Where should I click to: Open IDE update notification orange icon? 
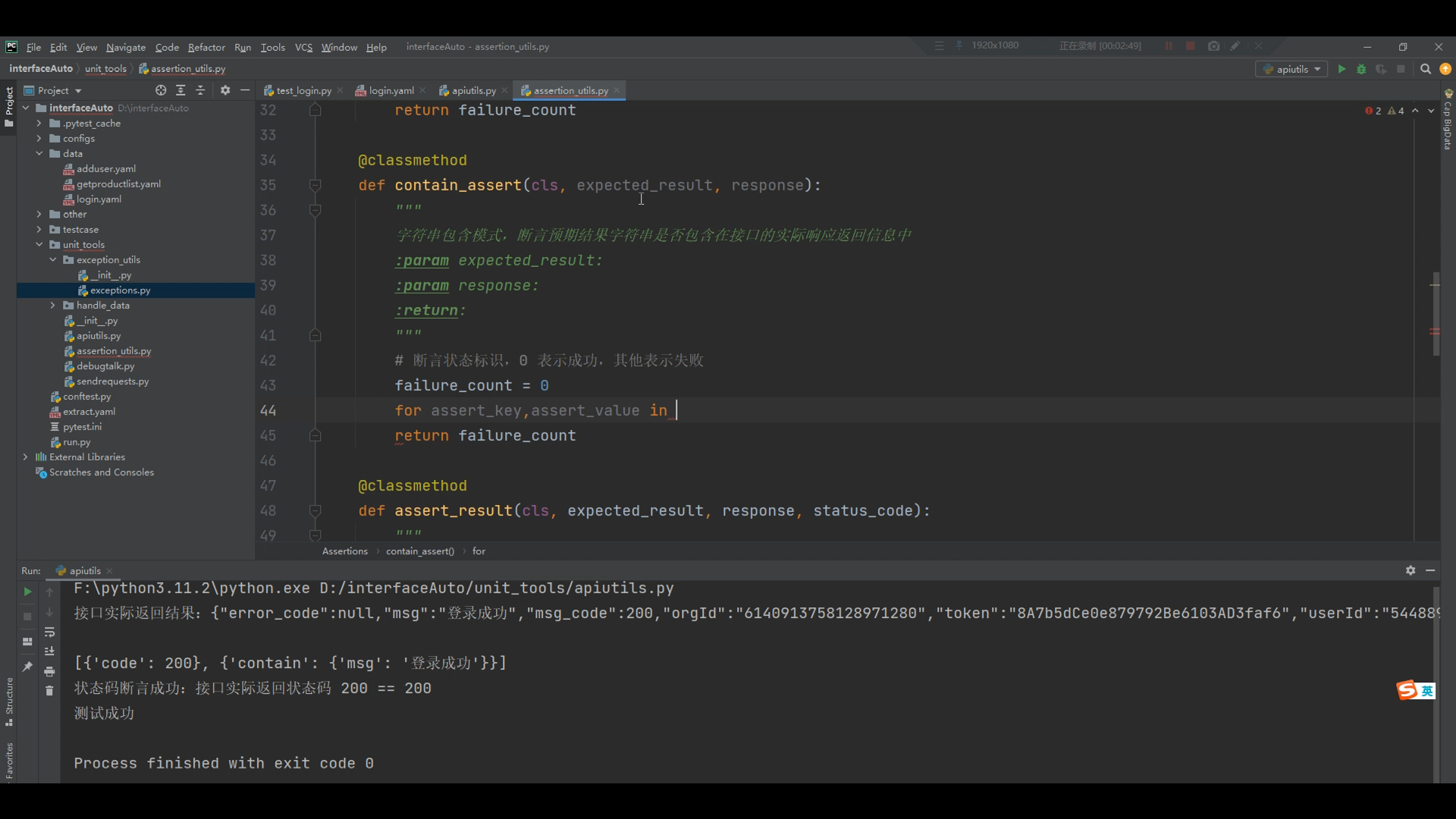1445,69
